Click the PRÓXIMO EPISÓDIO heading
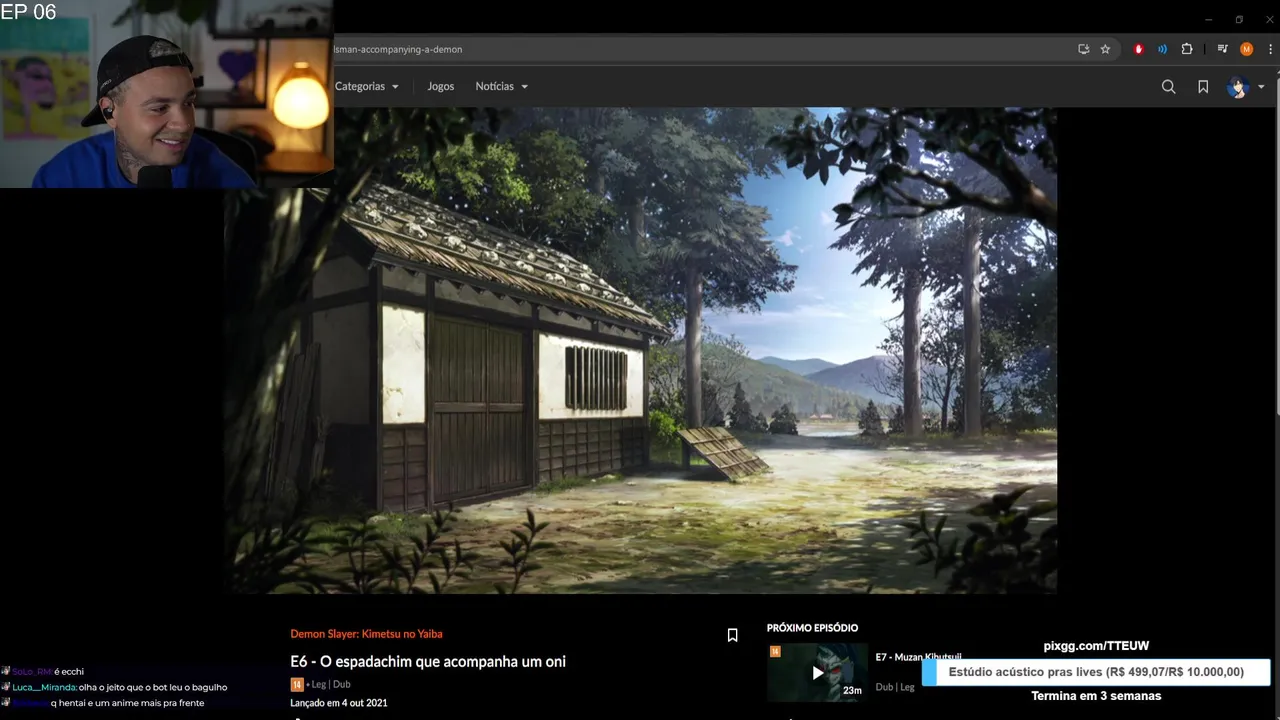 (x=812, y=628)
